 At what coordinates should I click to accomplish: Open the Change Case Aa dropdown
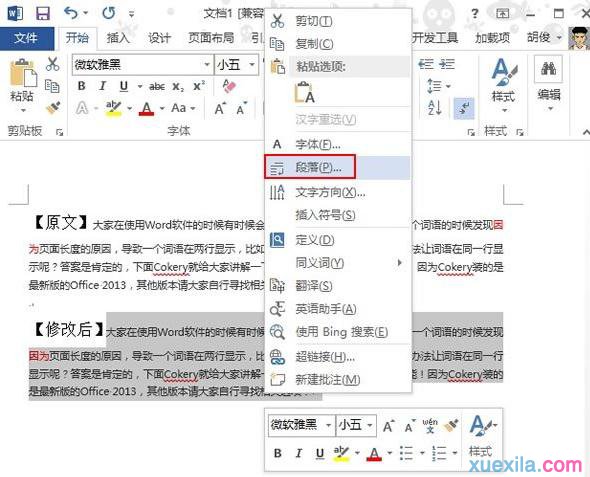coord(183,108)
